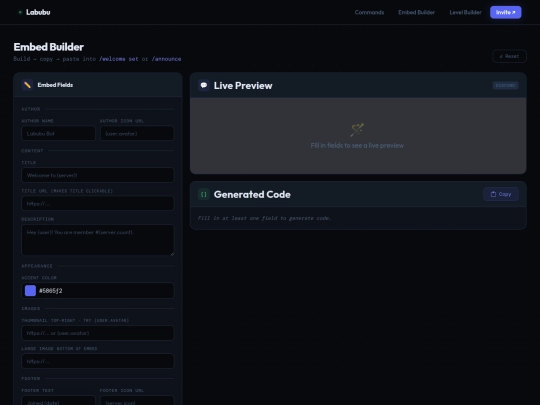Click into the Title input field
This screenshot has width=540, height=405.
pos(98,175)
